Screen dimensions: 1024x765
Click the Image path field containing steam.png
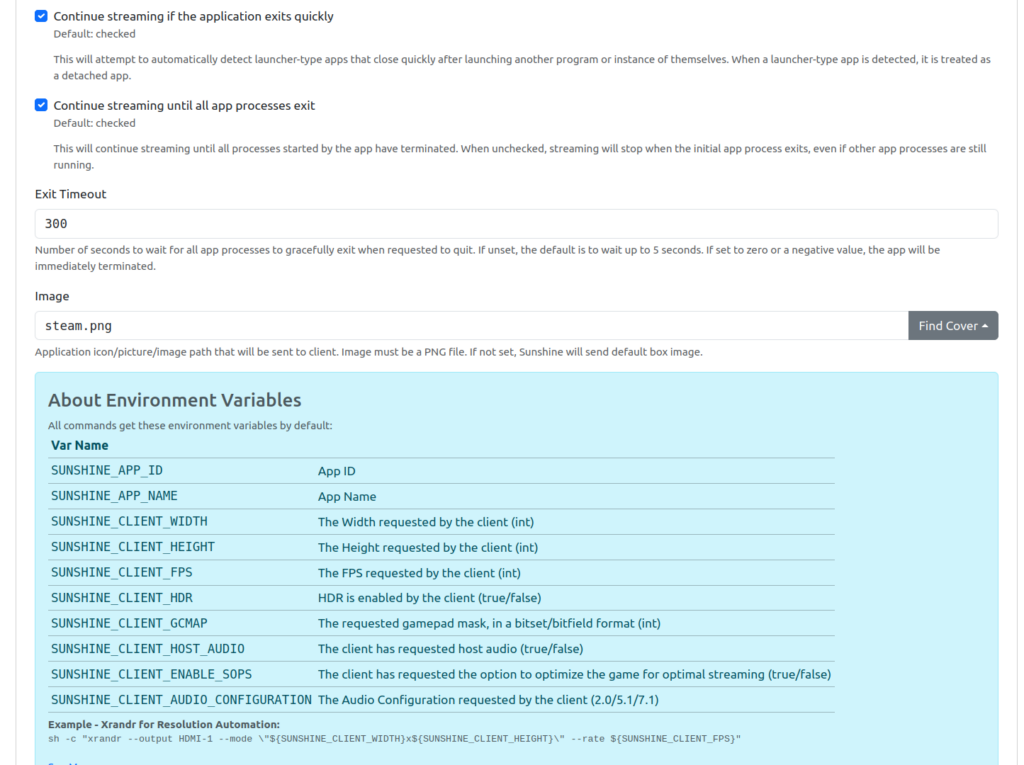[472, 325]
